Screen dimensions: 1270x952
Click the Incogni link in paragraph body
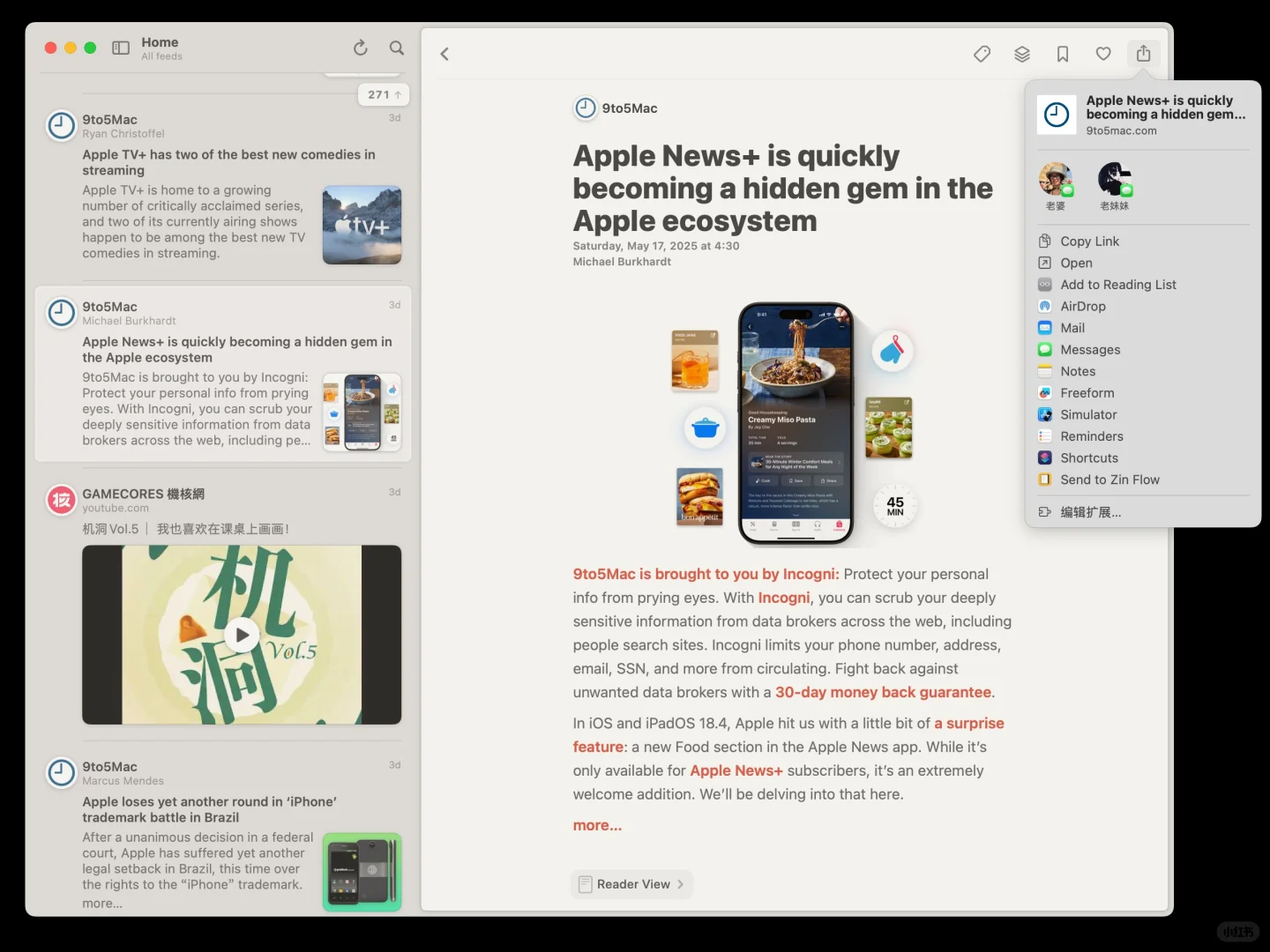[x=783, y=598]
